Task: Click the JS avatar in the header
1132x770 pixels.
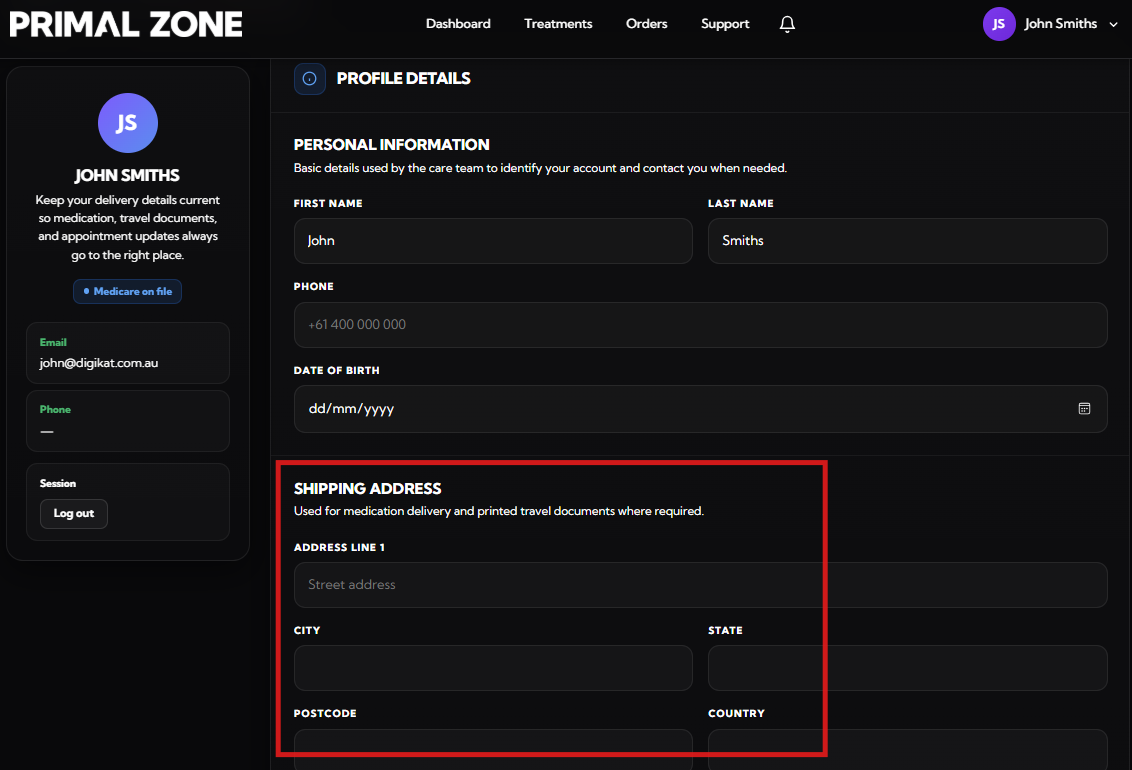Action: coord(998,24)
